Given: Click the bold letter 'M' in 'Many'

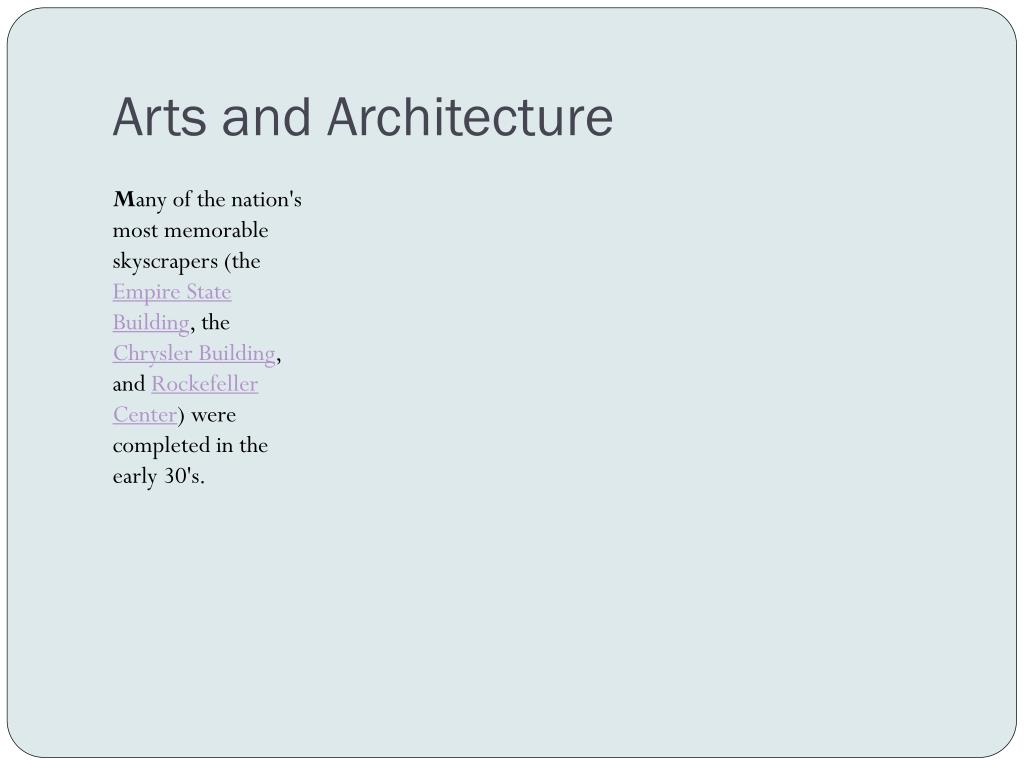Looking at the screenshot, I should point(123,199).
